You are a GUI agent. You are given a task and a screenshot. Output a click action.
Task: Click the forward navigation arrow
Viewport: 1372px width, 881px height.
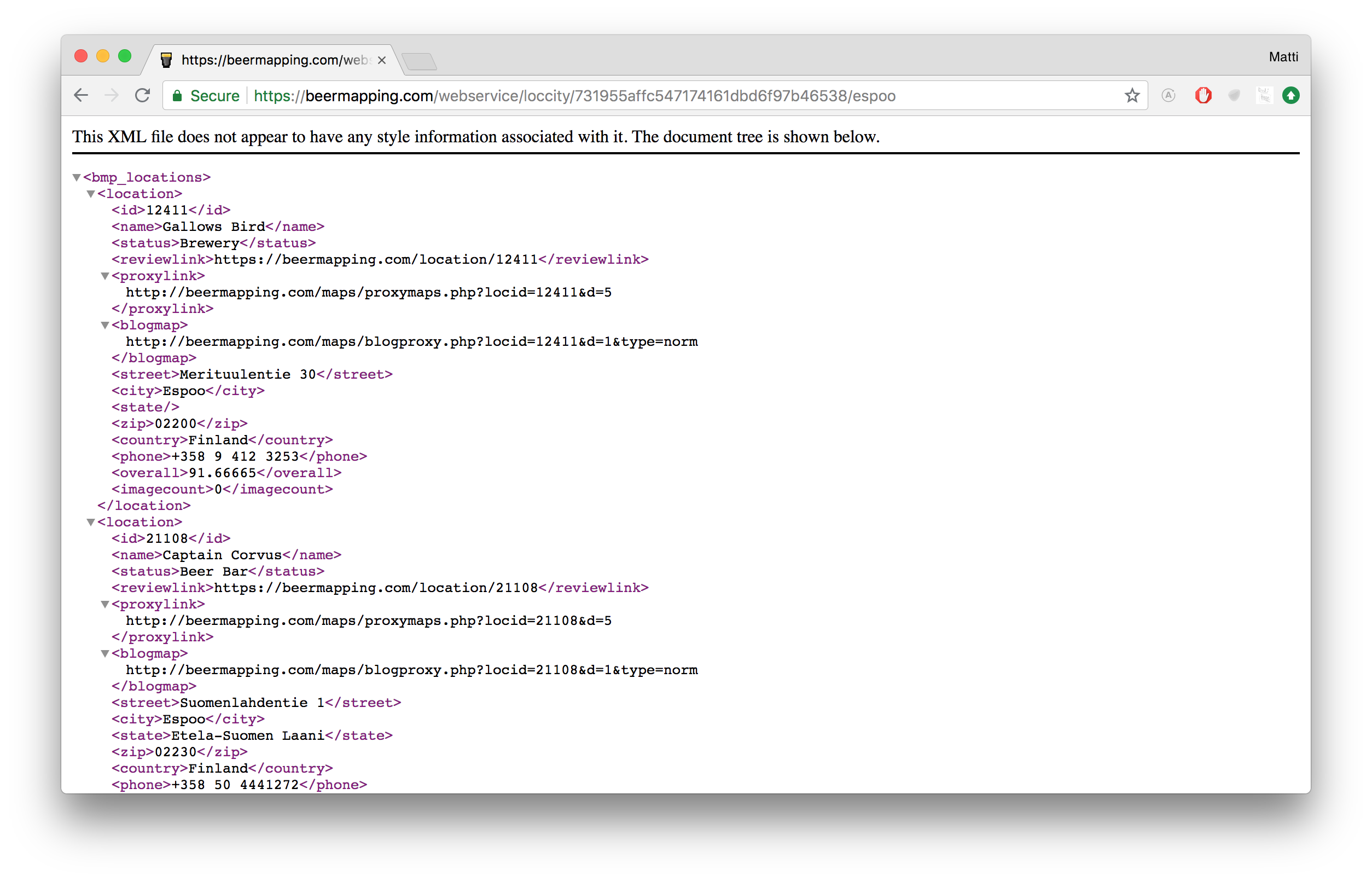point(112,96)
